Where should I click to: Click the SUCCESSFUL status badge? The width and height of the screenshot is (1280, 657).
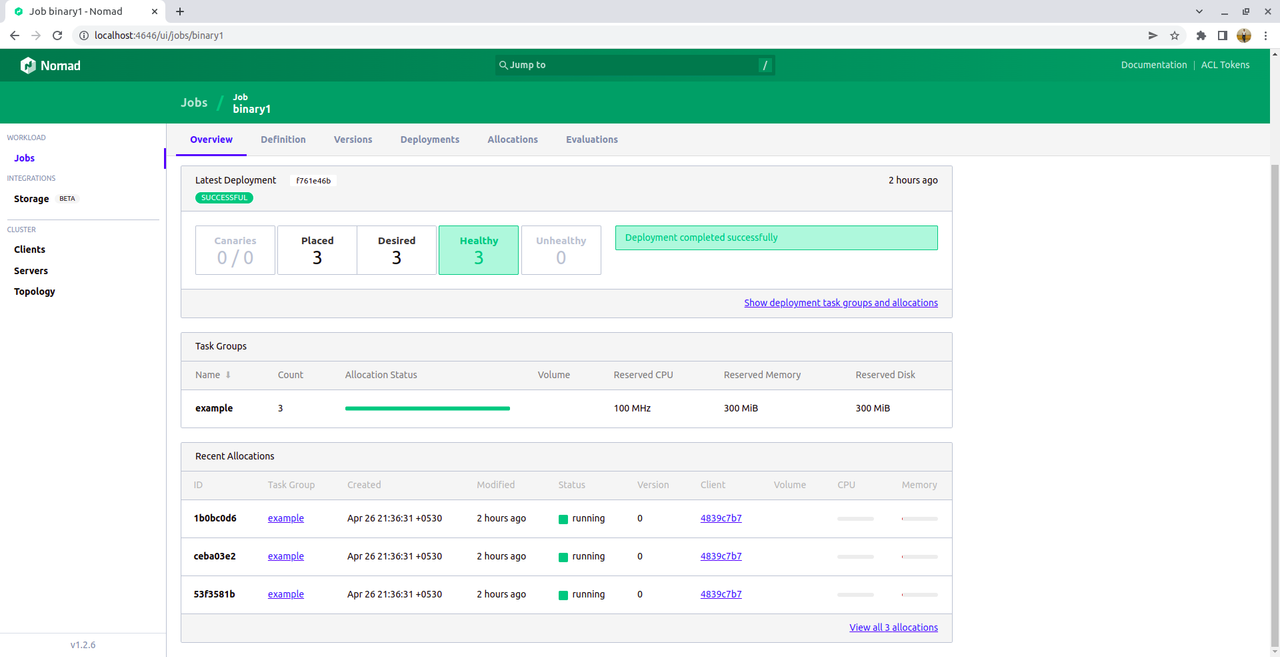tap(224, 198)
